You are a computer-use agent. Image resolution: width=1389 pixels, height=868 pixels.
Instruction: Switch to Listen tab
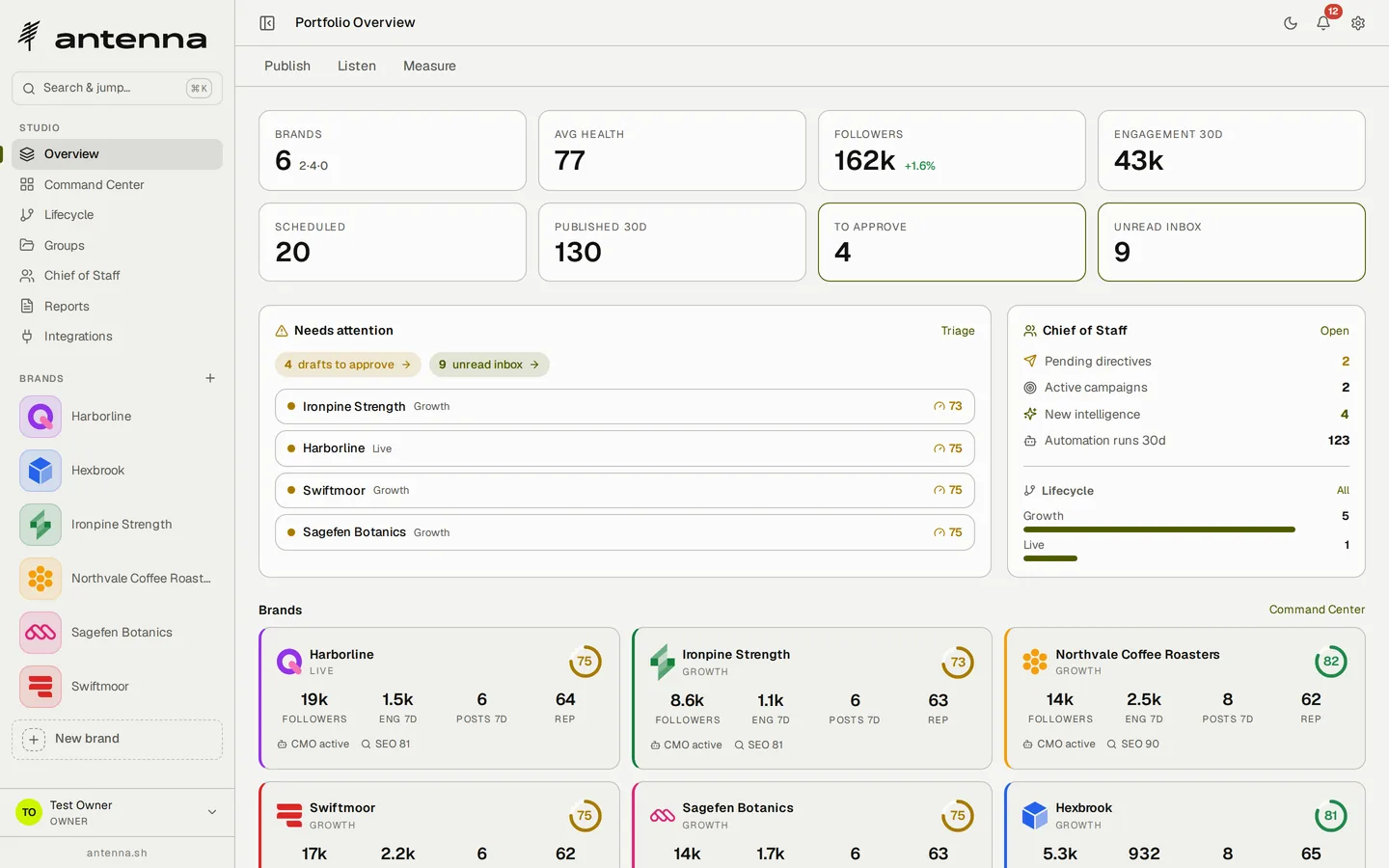357,66
